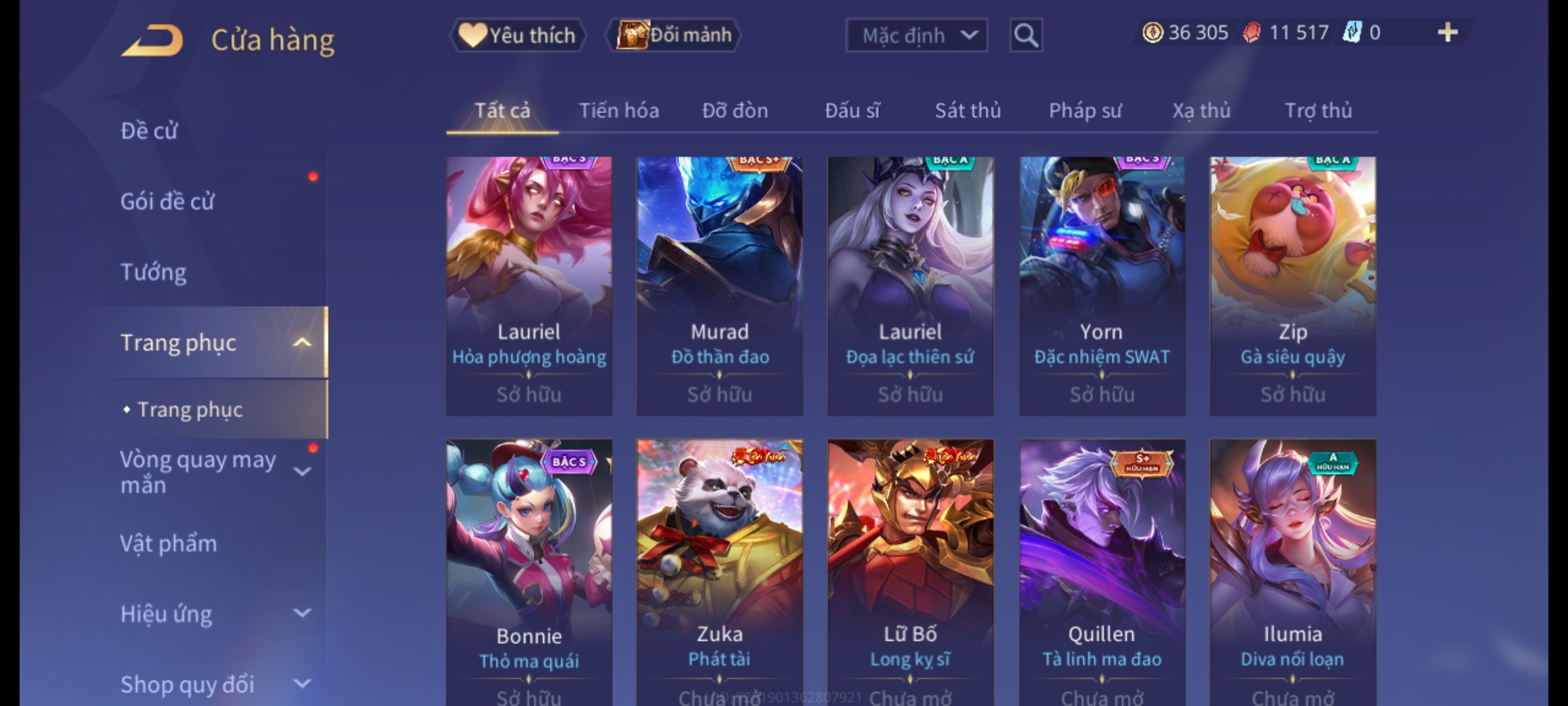Tap the plus icon to add currency

coord(1448,33)
